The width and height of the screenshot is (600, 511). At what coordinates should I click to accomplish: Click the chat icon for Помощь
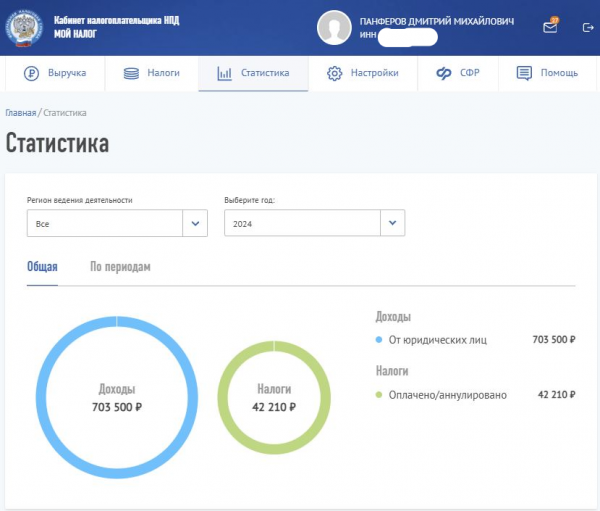pos(524,73)
